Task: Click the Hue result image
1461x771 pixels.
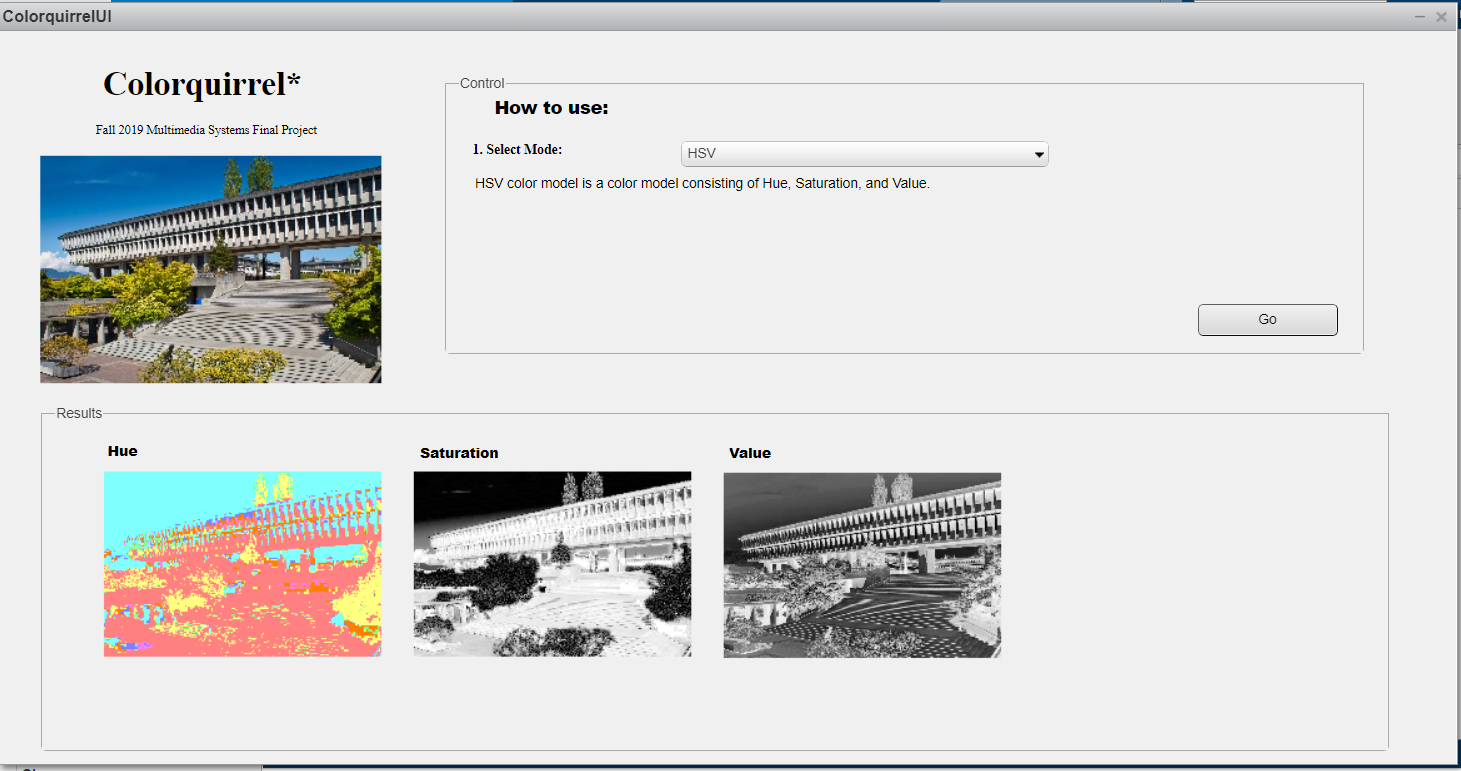Action: (243, 564)
